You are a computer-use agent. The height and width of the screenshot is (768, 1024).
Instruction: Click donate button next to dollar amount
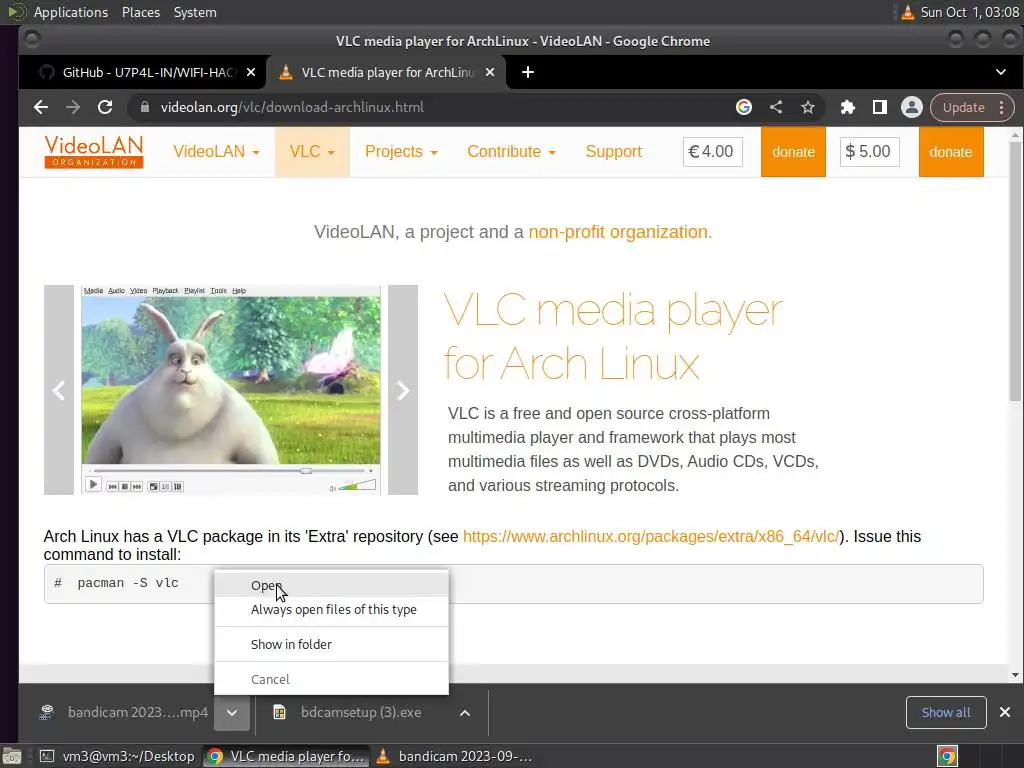click(x=951, y=152)
